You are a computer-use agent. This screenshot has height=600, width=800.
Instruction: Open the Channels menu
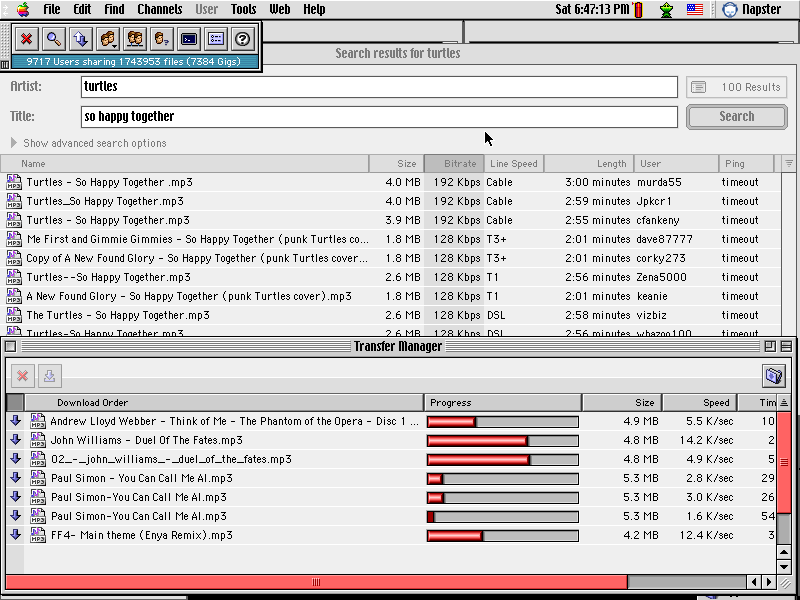160,9
